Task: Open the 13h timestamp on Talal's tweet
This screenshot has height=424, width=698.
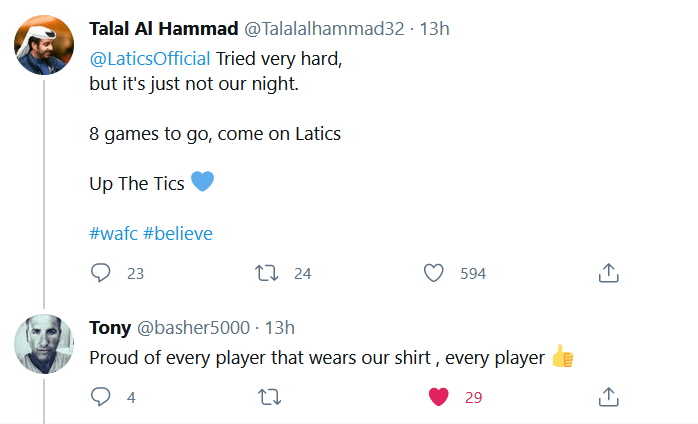Action: point(434,28)
